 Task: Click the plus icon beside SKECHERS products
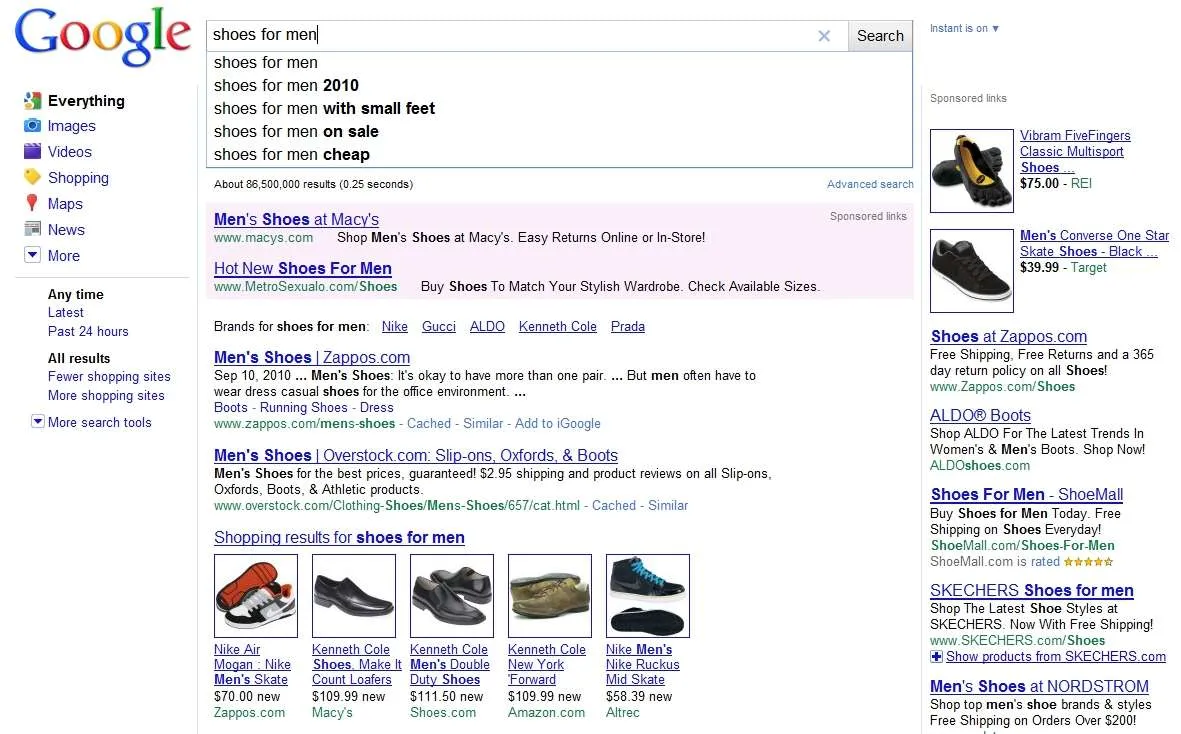point(936,656)
